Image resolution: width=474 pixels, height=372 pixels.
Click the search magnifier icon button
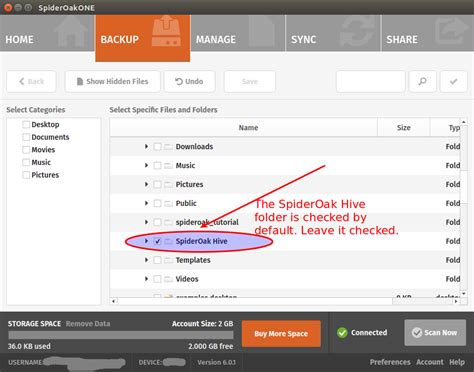click(422, 81)
